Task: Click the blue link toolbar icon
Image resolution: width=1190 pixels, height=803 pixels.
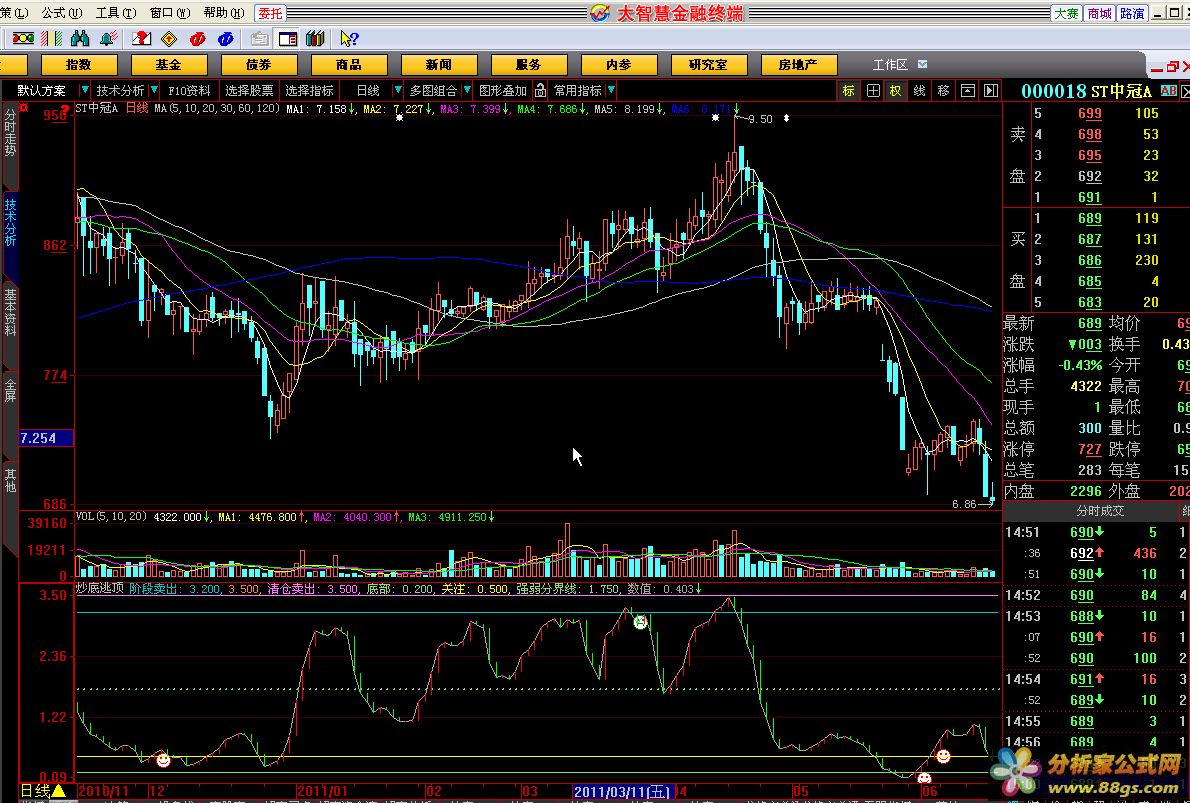Action: [x=225, y=39]
